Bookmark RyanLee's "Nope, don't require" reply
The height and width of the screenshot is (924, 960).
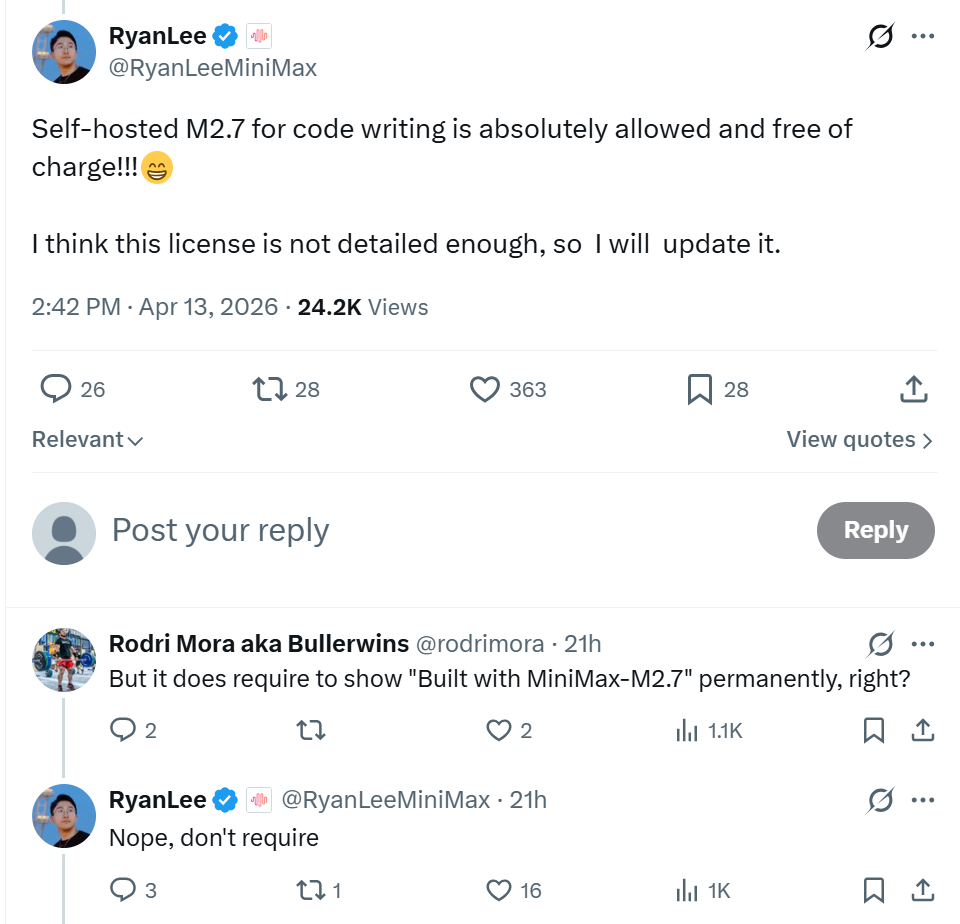874,889
